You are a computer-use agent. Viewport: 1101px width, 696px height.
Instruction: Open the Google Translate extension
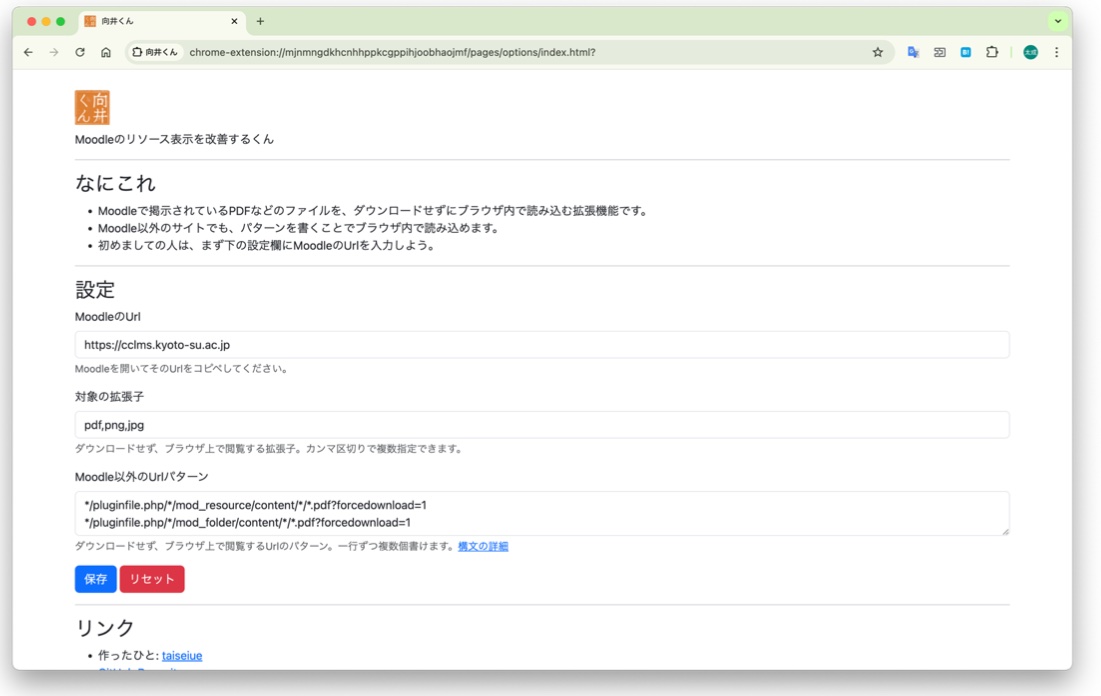click(x=913, y=52)
